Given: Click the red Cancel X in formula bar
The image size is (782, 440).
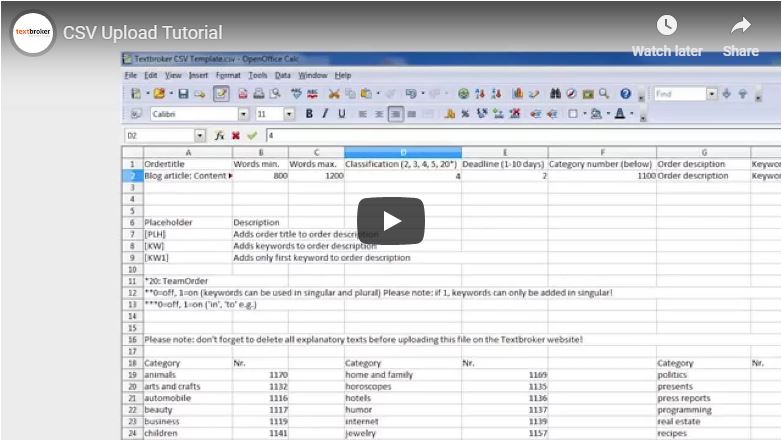Looking at the screenshot, I should pyautogui.click(x=236, y=135).
